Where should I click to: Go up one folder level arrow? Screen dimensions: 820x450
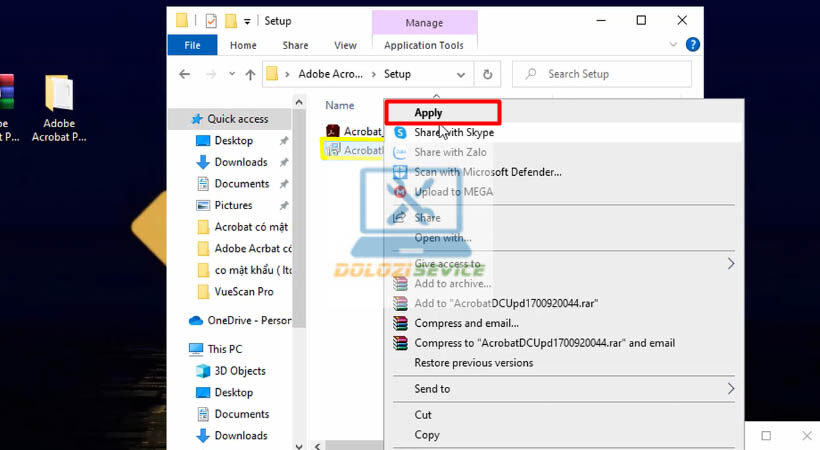point(250,74)
